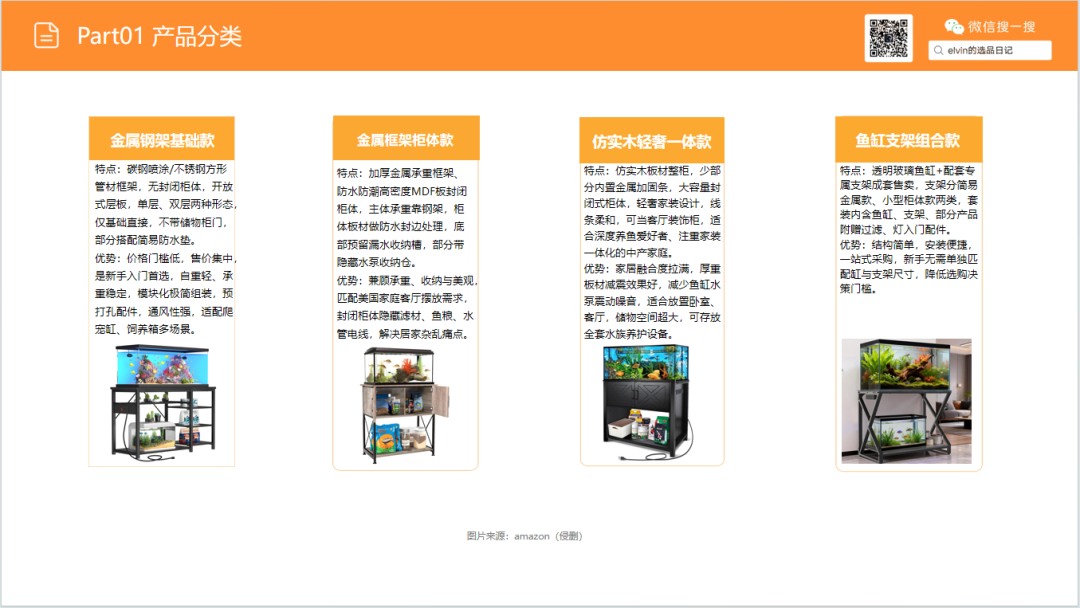Select the 微信搜一搜 label
The height and width of the screenshot is (608, 1080).
[x=1001, y=27]
